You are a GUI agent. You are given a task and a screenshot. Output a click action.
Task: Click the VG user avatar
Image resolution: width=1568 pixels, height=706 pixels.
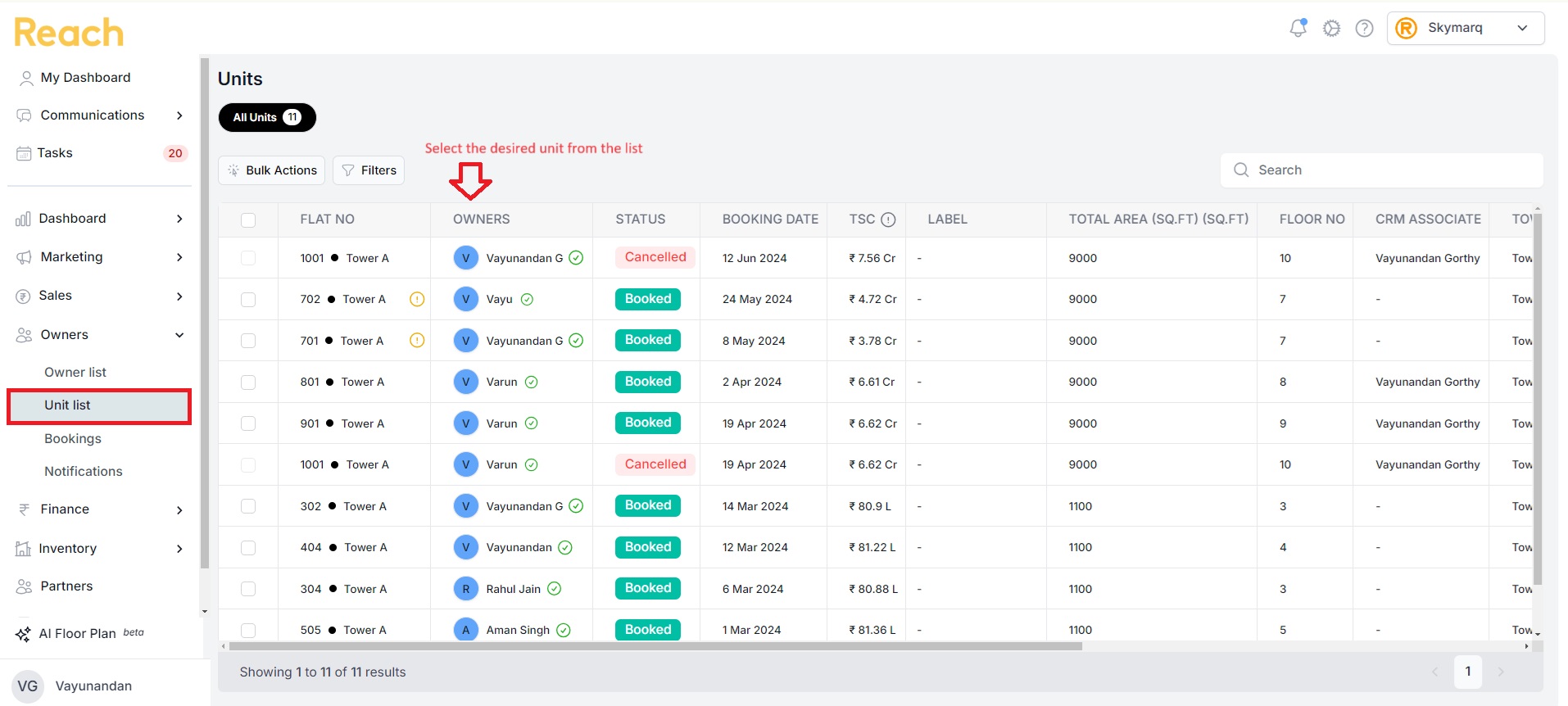coord(28,686)
